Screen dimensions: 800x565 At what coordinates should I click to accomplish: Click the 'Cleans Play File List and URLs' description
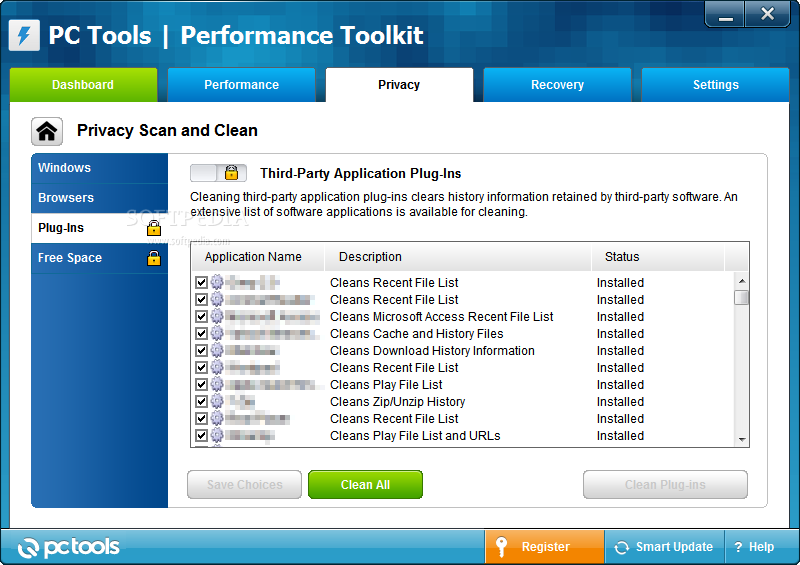pyautogui.click(x=415, y=435)
